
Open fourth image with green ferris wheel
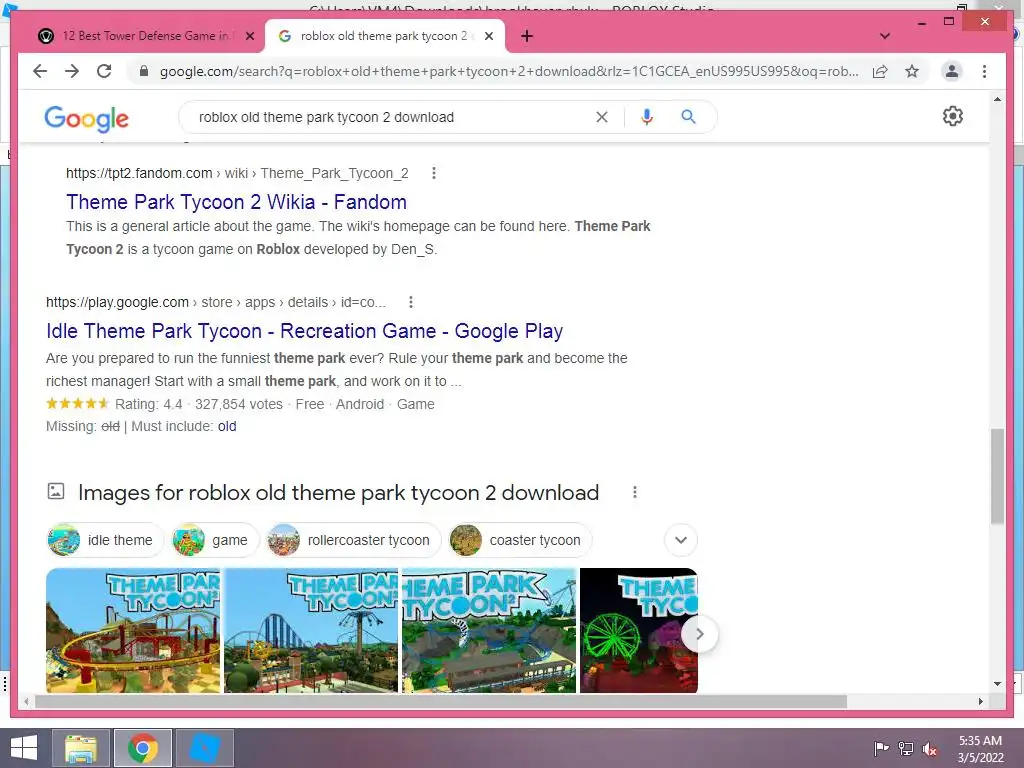tap(639, 630)
